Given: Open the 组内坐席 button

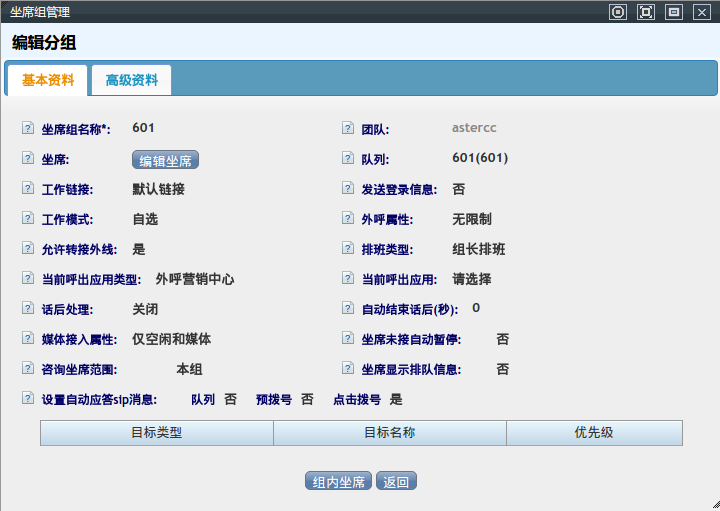Looking at the screenshot, I should click(x=338, y=482).
